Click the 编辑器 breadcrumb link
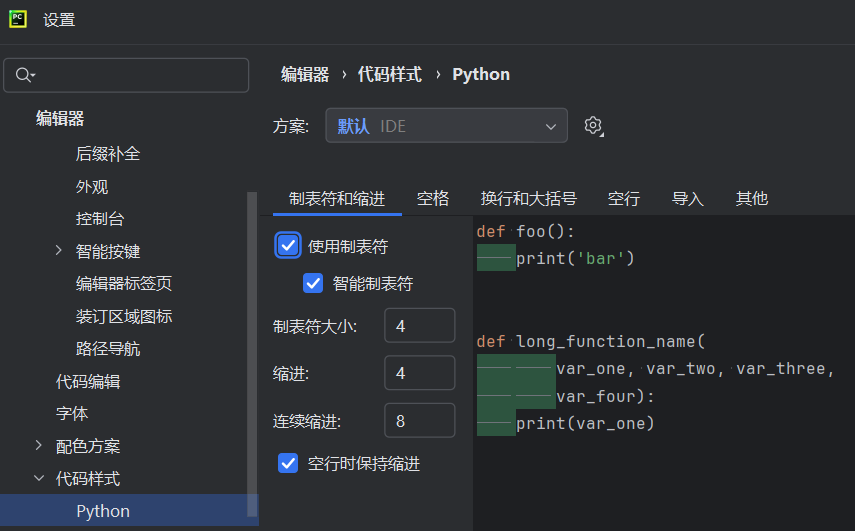 click(305, 74)
